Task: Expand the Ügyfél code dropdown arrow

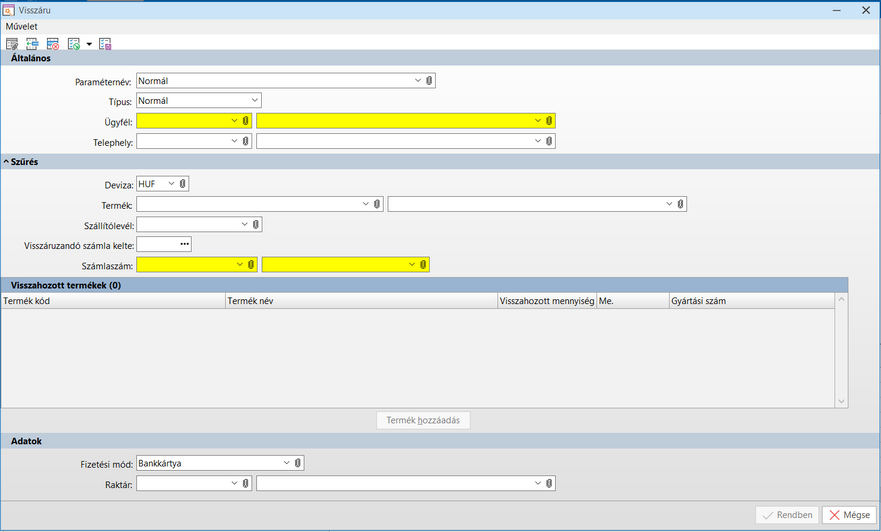Action: coord(234,121)
